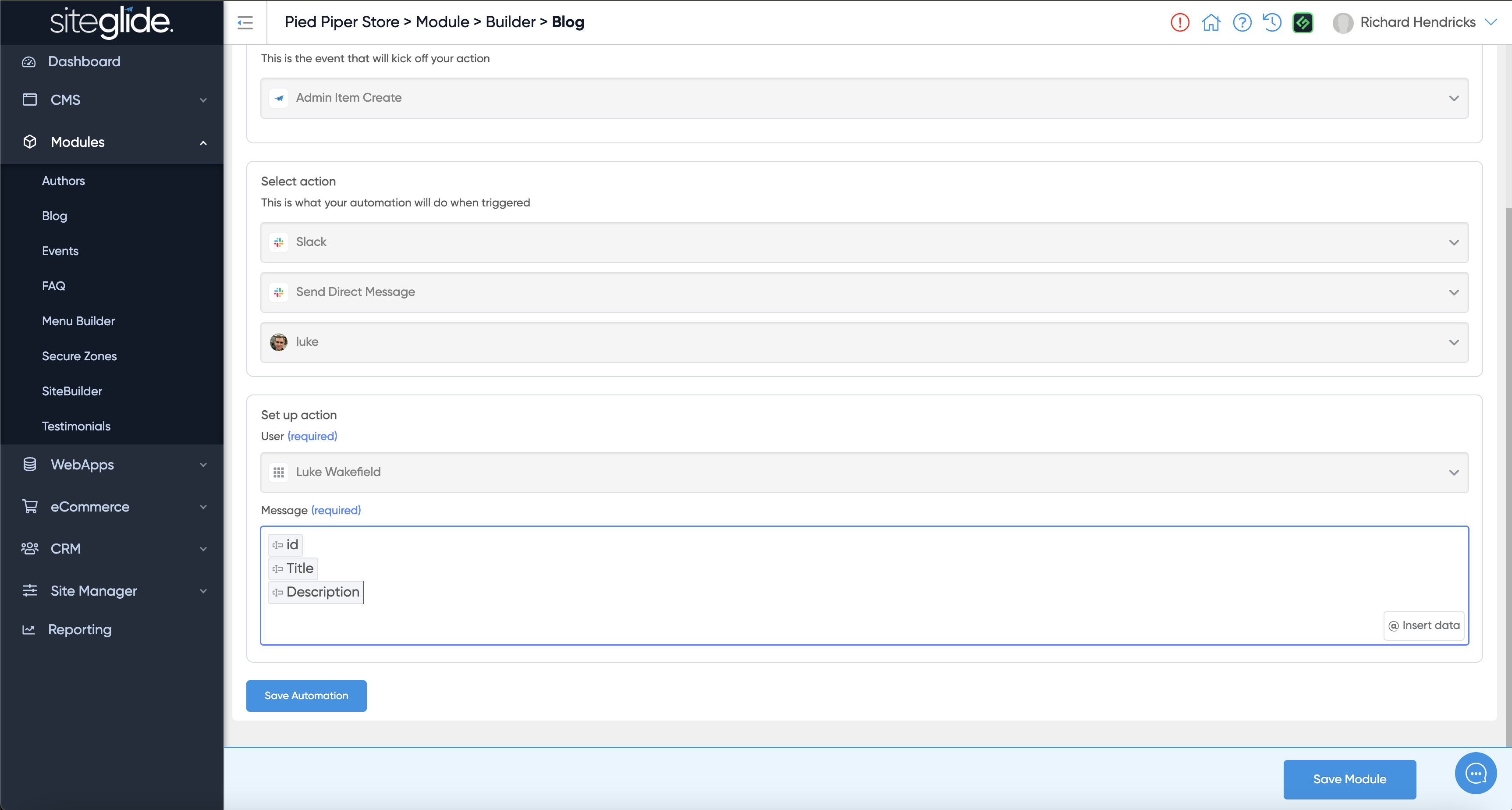Image resolution: width=1512 pixels, height=810 pixels.
Task: Click the Insert data button
Action: (1423, 625)
